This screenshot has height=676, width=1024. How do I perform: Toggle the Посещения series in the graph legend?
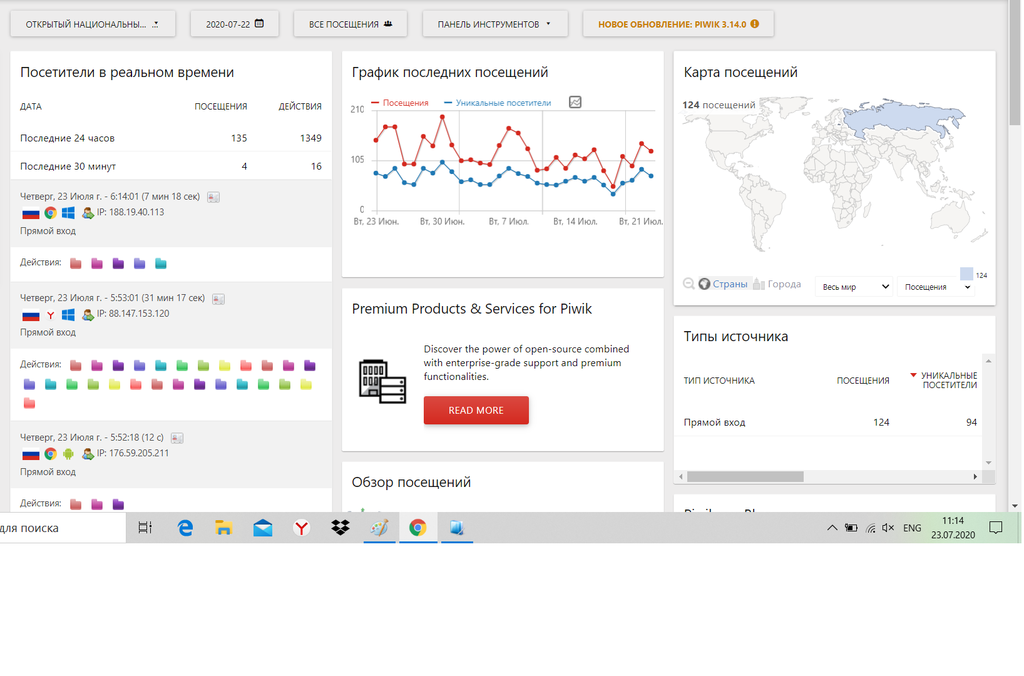[400, 103]
